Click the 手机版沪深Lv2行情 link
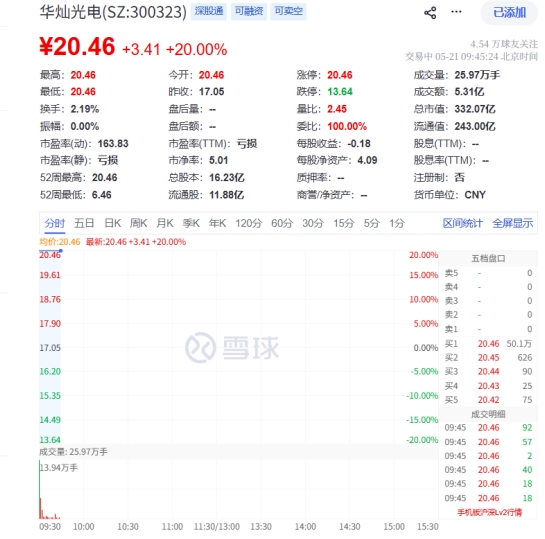Screen dimensions: 545x539 (489, 512)
